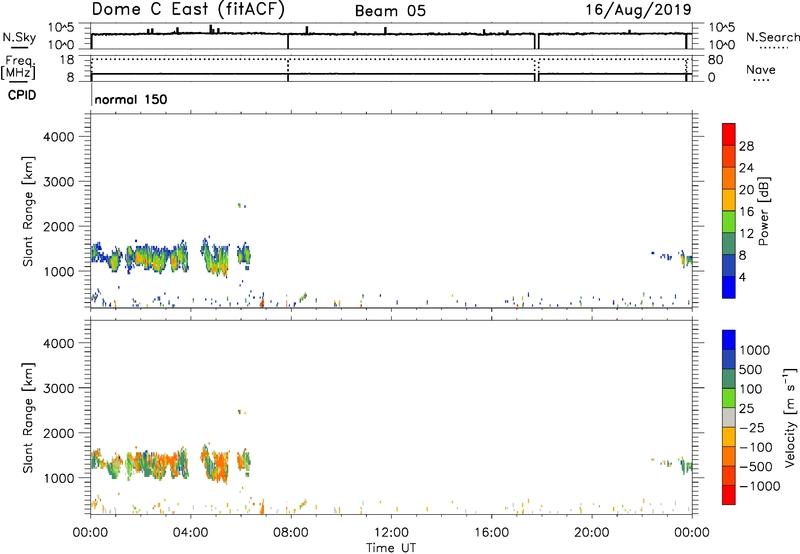Click the power panel 'Slant Range [km]' axis label
800x554 pixels.
click(28, 211)
